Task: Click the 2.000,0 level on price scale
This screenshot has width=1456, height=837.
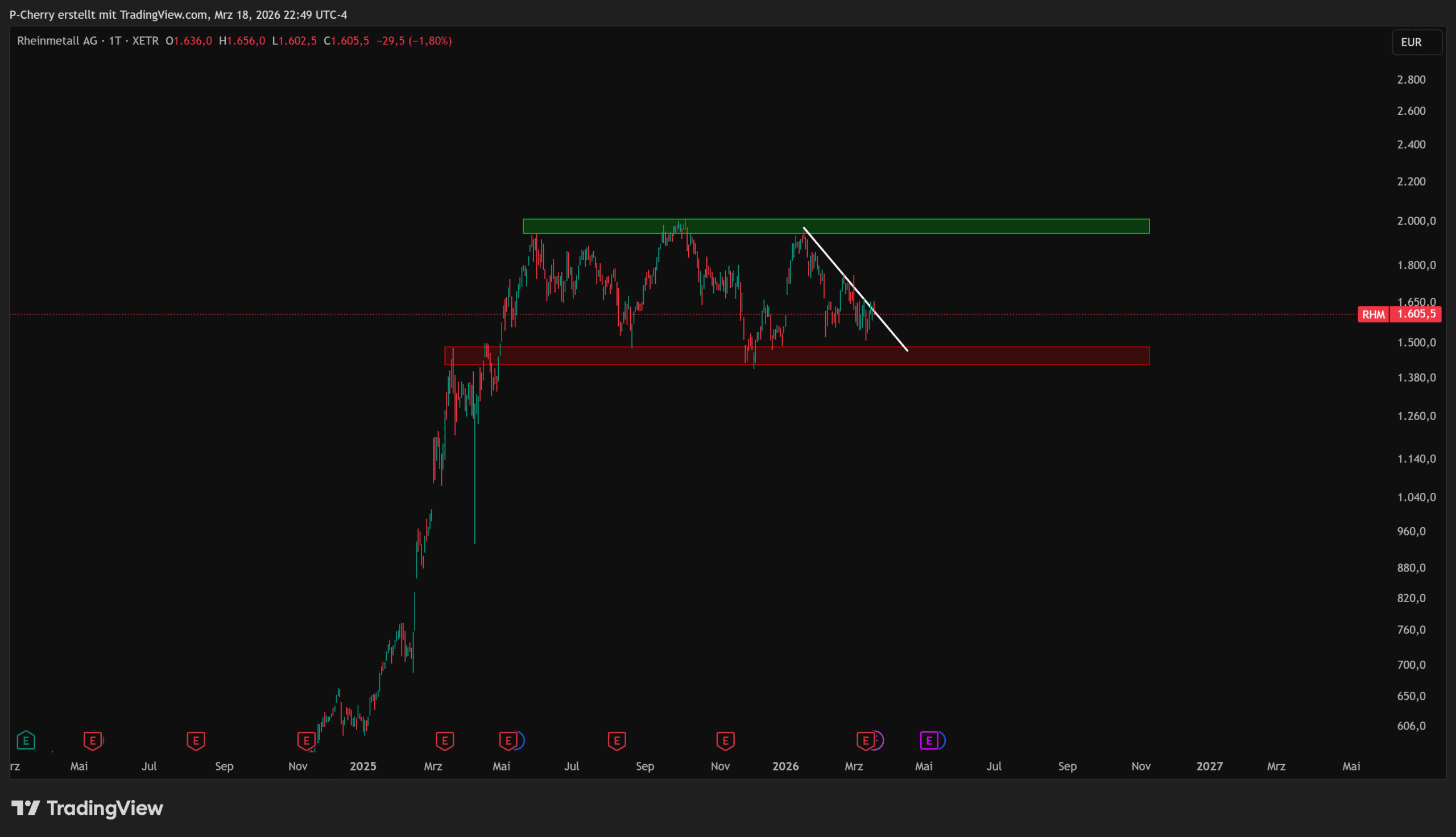Action: click(1416, 221)
